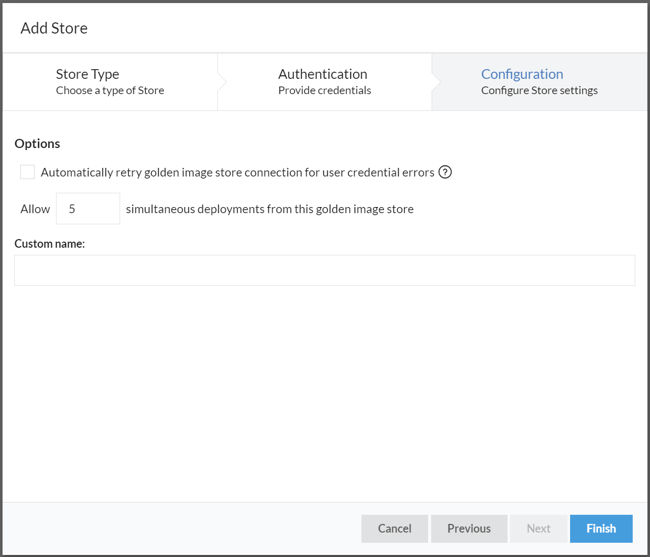Click the 'simultaneous deployments from this golden image store' text
This screenshot has width=650, height=557.
[x=269, y=209]
